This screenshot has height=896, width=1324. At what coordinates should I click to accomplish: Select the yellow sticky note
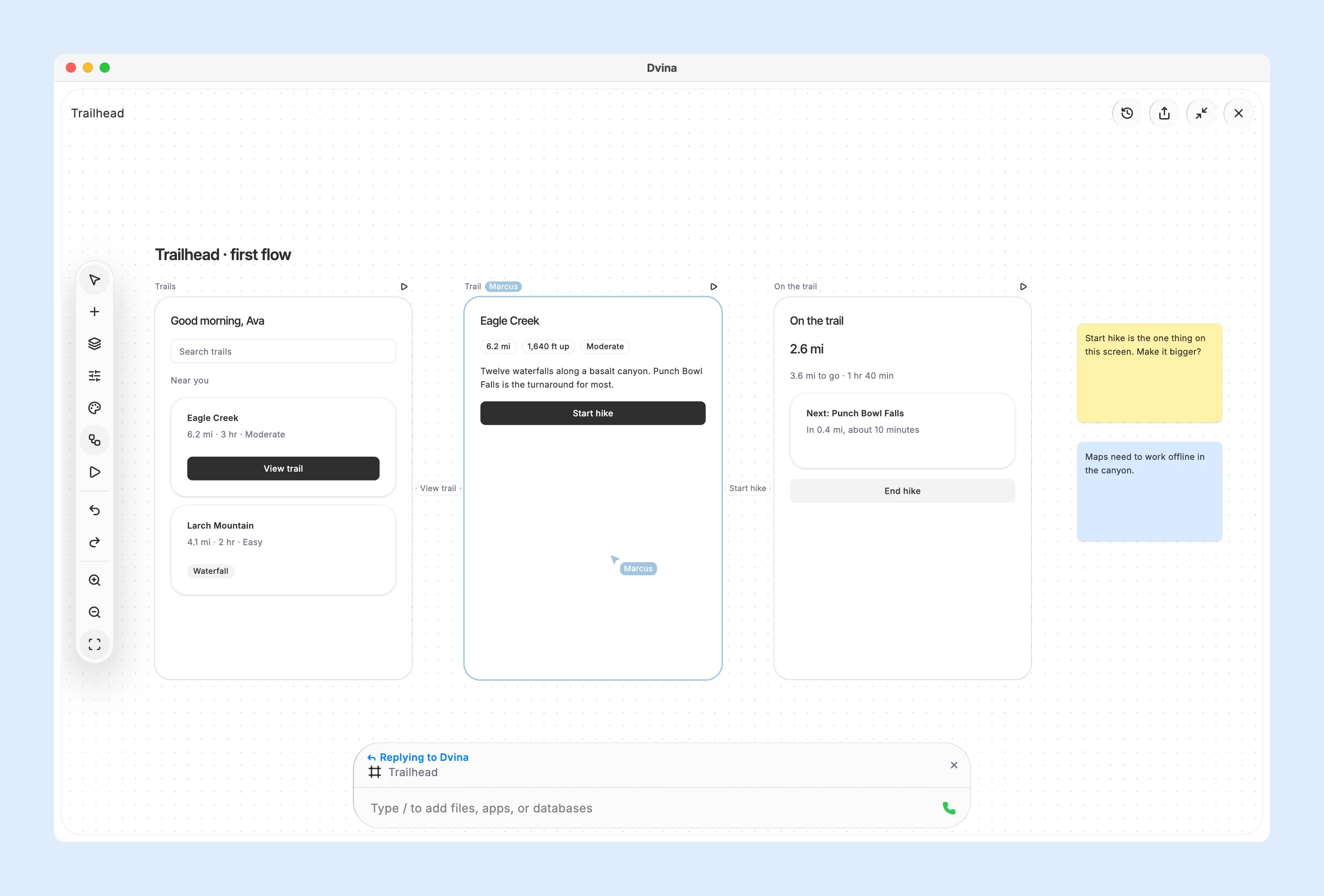click(1149, 373)
